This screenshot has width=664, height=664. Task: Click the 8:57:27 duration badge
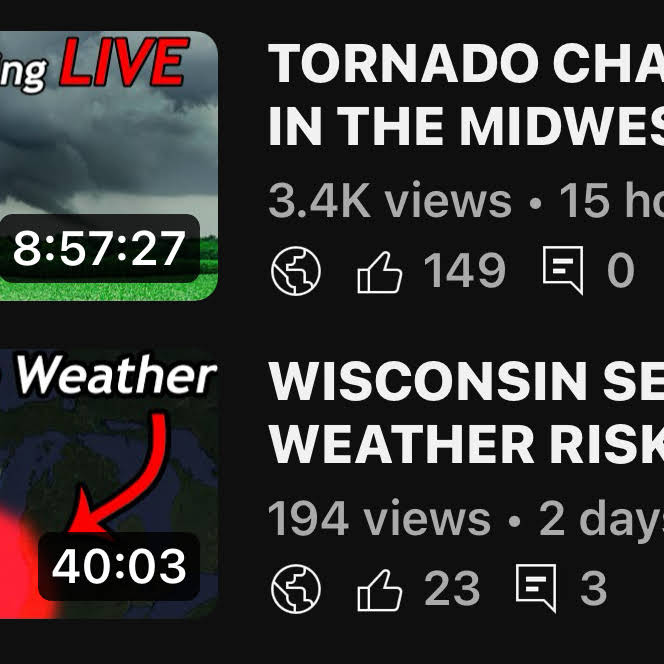pos(99,248)
